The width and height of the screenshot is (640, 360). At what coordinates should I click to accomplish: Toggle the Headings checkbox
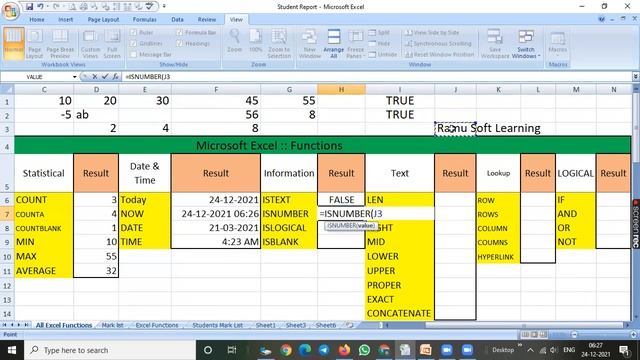180,43
